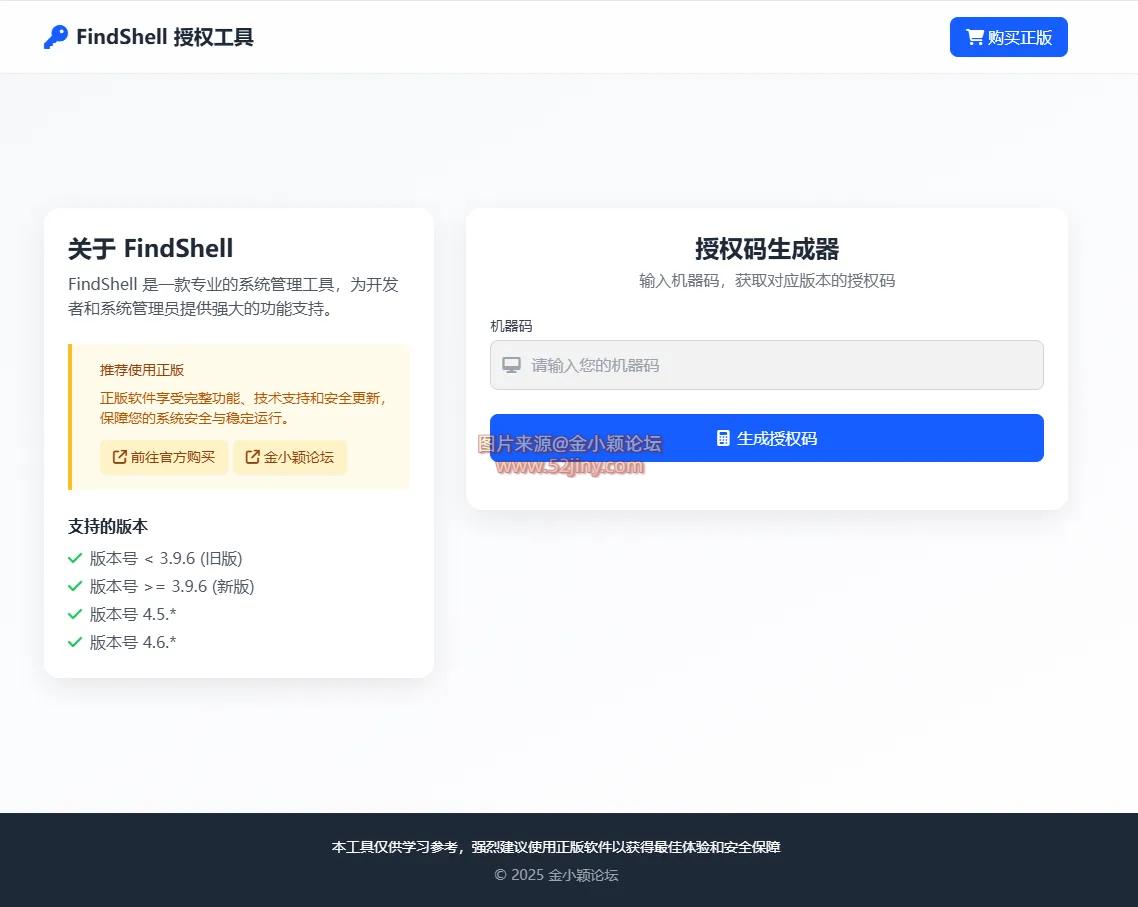Click the key logo icon in header
Image resolution: width=1138 pixels, height=907 pixels.
[56, 37]
